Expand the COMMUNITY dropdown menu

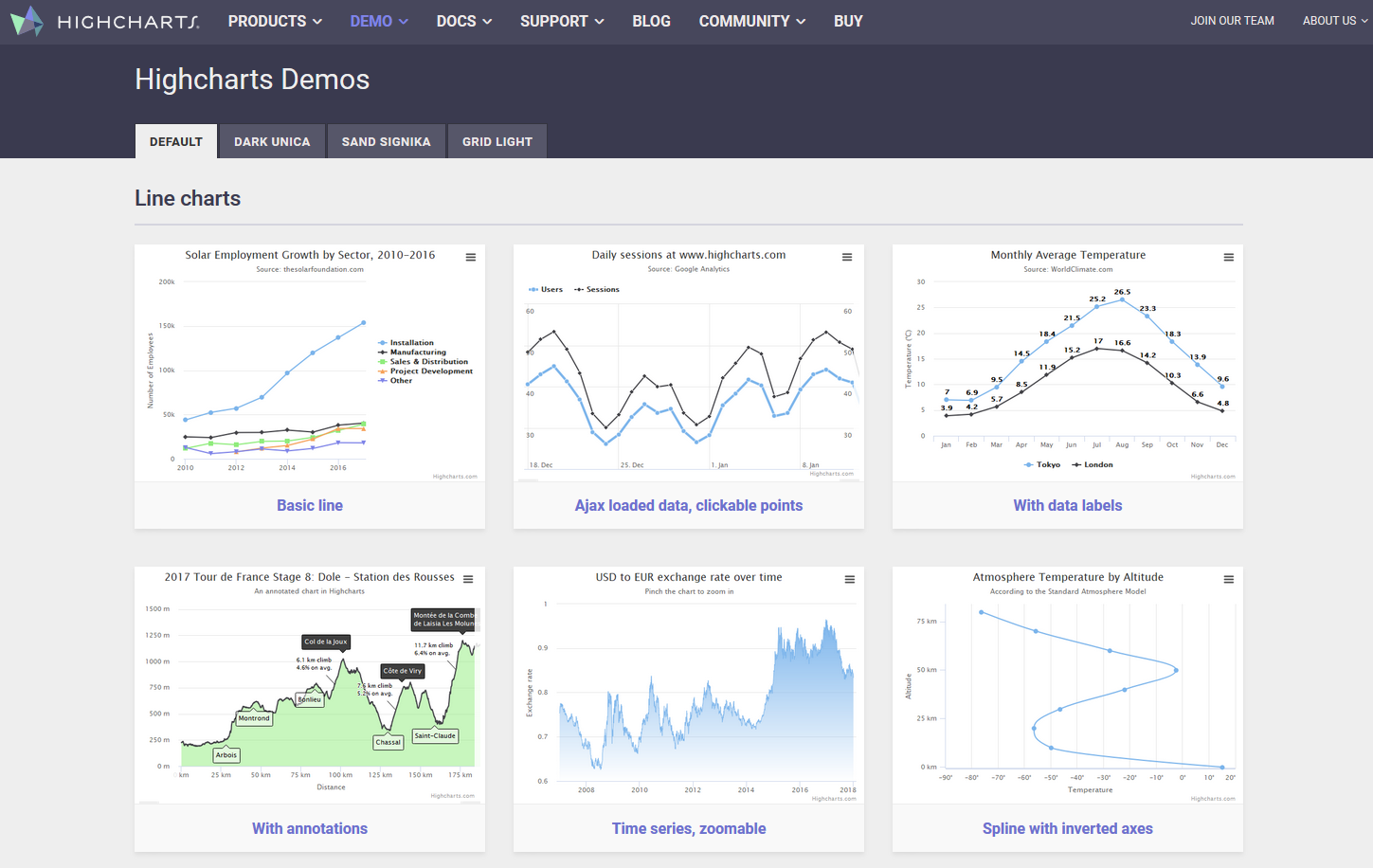click(752, 21)
